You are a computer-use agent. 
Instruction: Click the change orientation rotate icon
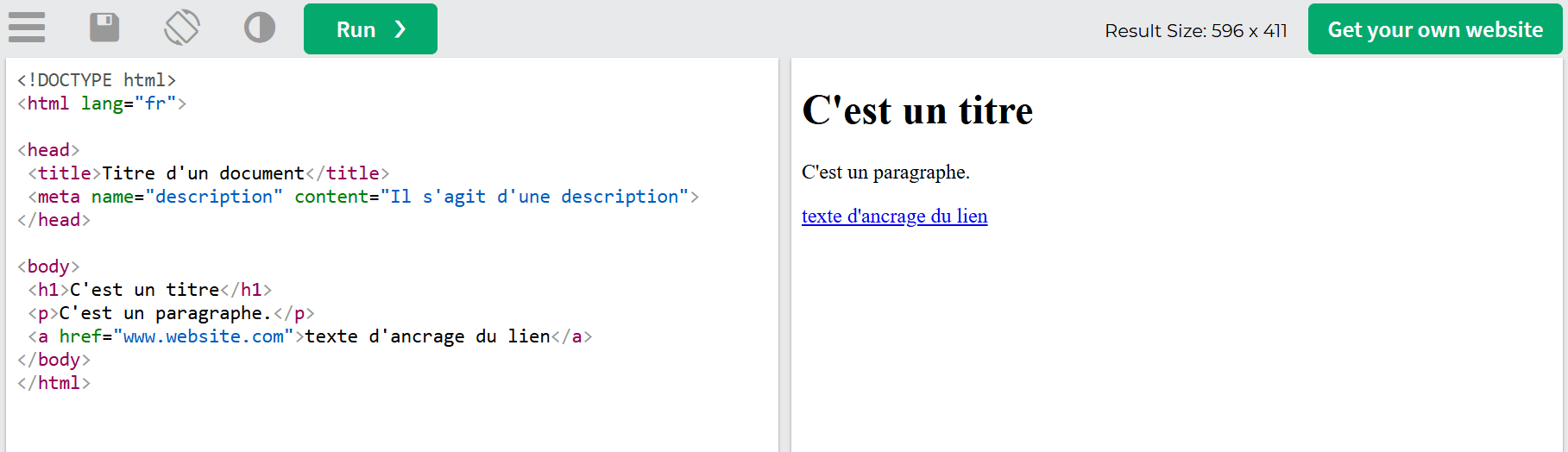tap(182, 28)
